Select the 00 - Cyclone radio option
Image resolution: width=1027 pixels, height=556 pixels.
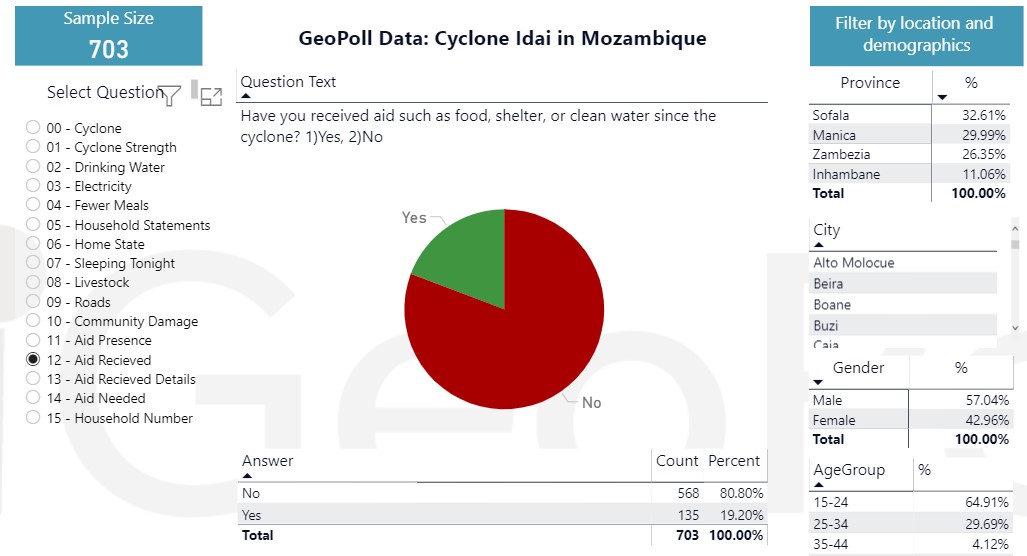click(x=33, y=128)
